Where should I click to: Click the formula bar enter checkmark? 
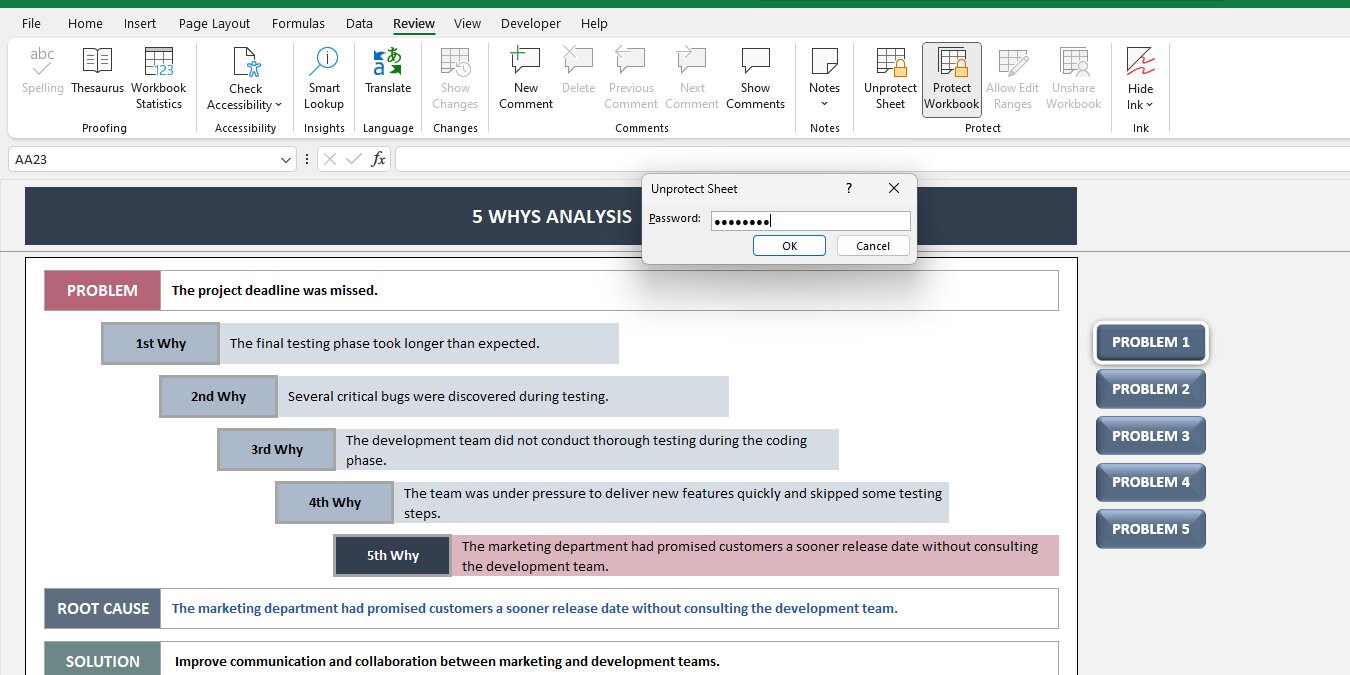click(x=353, y=159)
